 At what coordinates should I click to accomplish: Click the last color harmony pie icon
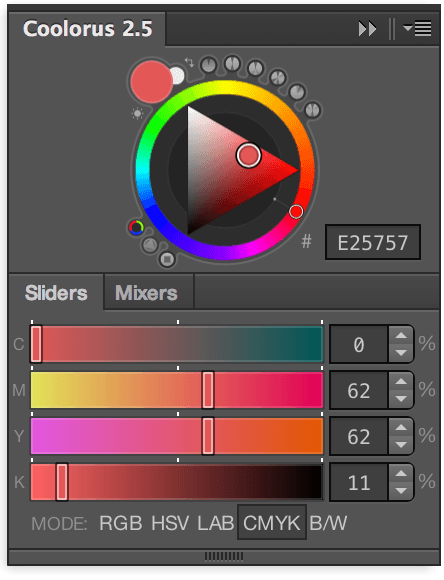[x=313, y=110]
